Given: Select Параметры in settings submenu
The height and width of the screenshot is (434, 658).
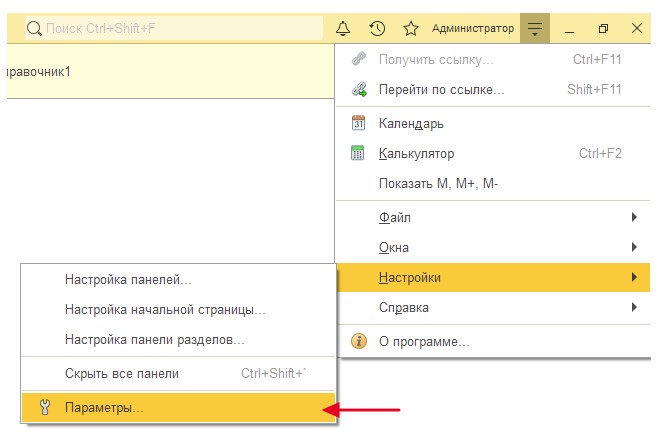Looking at the screenshot, I should pos(104,407).
